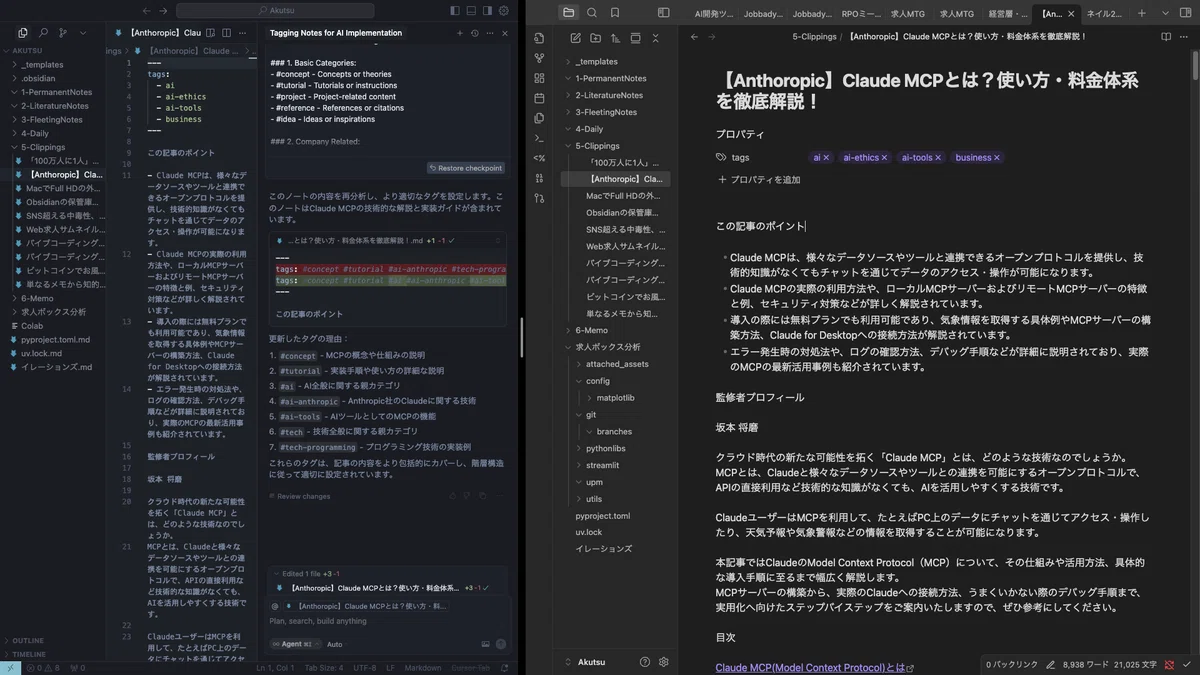1200x675 pixels.
Task: Go forward in Cursor navigation history
Action: tap(164, 10)
